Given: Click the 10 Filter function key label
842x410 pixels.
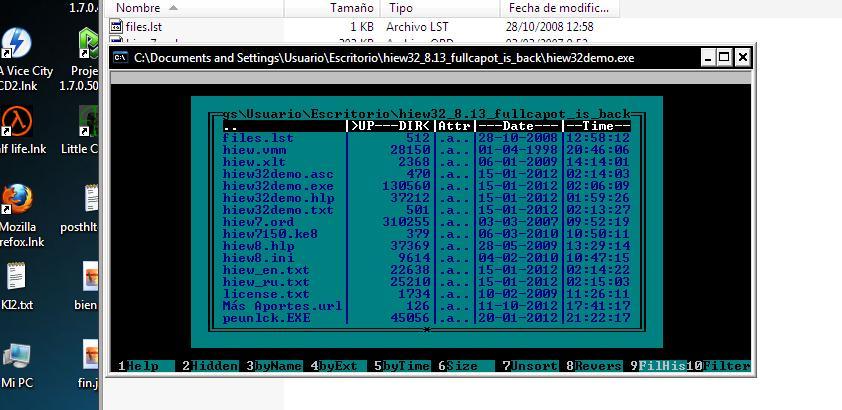Looking at the screenshot, I should tap(718, 366).
